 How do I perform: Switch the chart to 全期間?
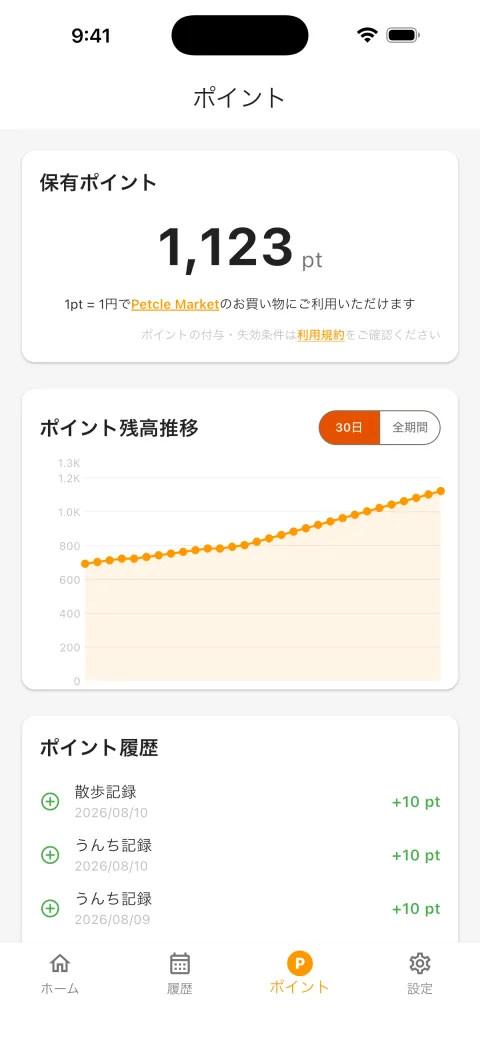tap(410, 428)
